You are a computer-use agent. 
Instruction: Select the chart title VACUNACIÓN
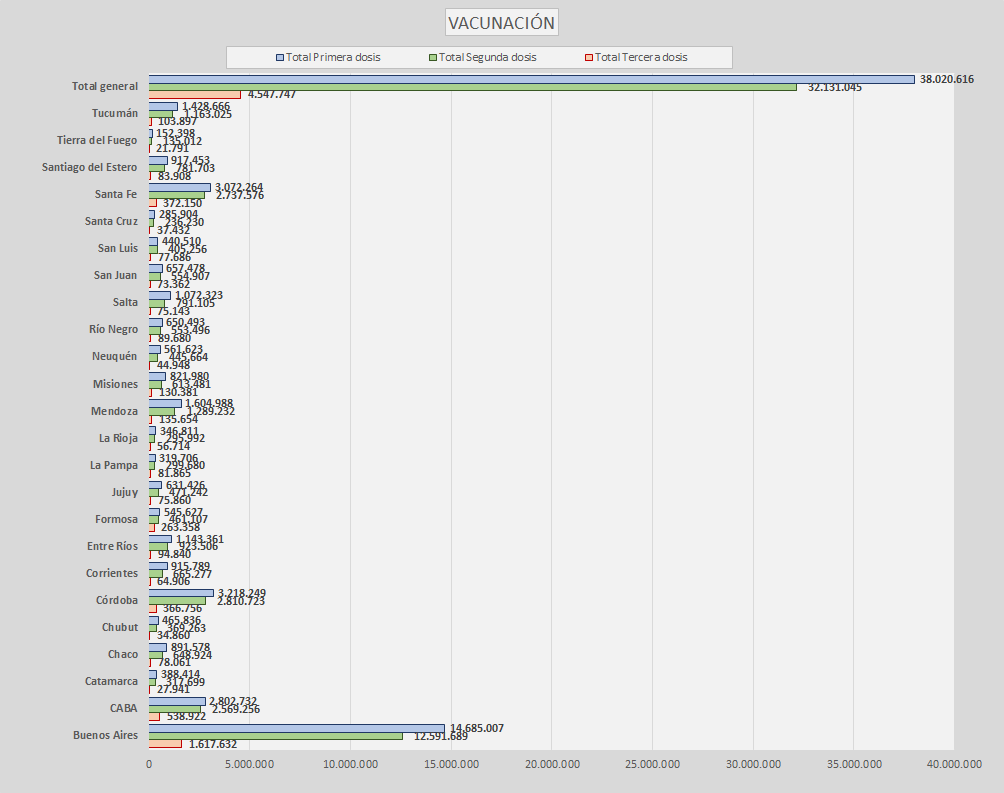click(501, 22)
